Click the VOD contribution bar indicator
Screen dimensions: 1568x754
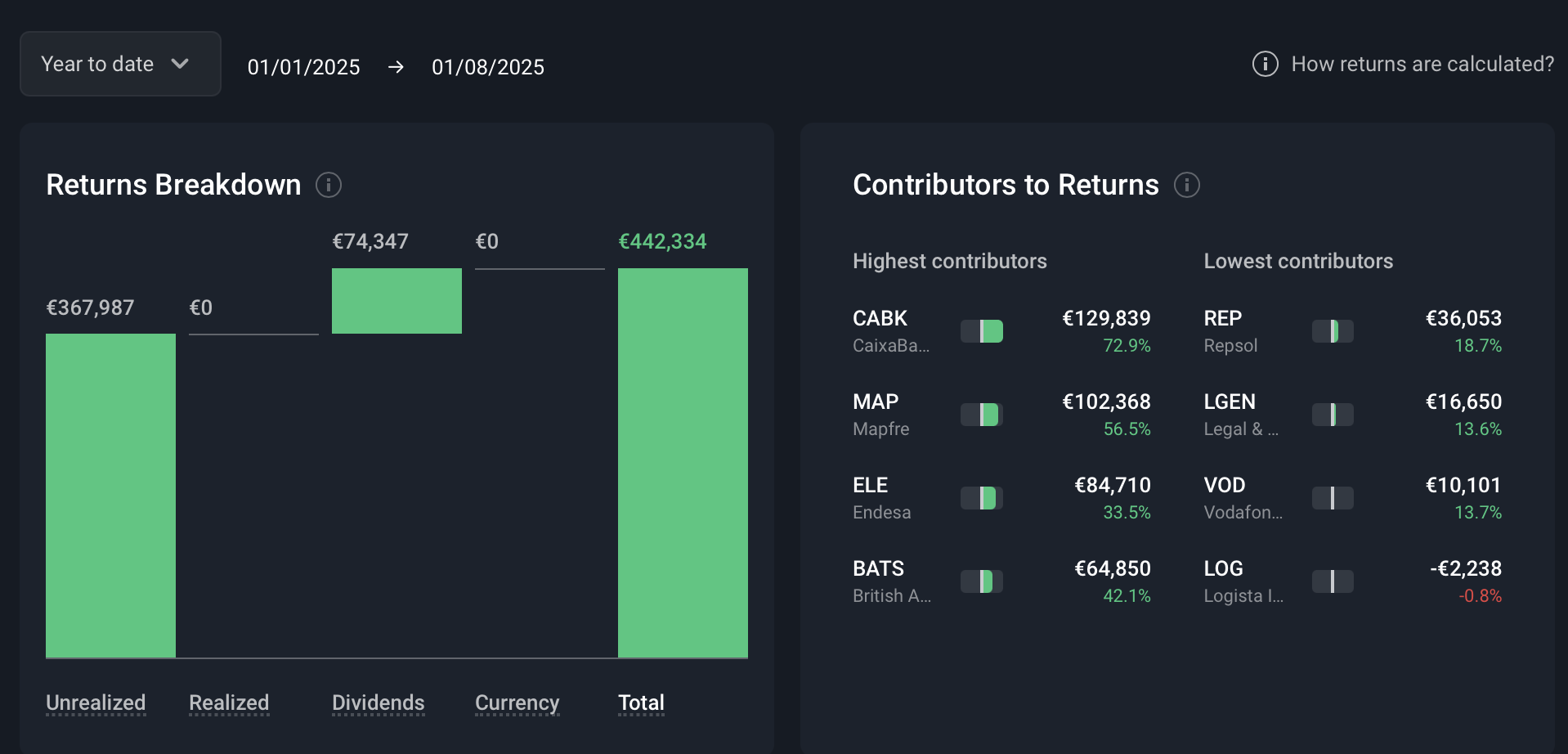(x=1333, y=498)
